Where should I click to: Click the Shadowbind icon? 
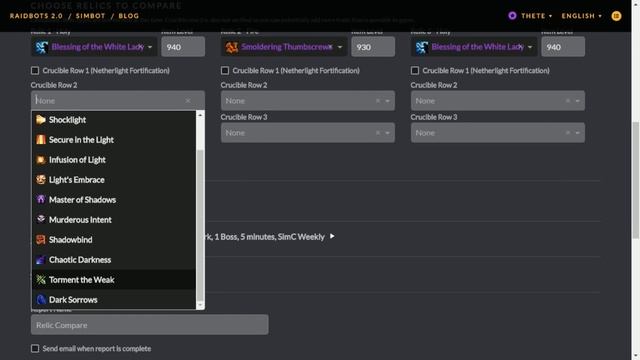[41, 240]
